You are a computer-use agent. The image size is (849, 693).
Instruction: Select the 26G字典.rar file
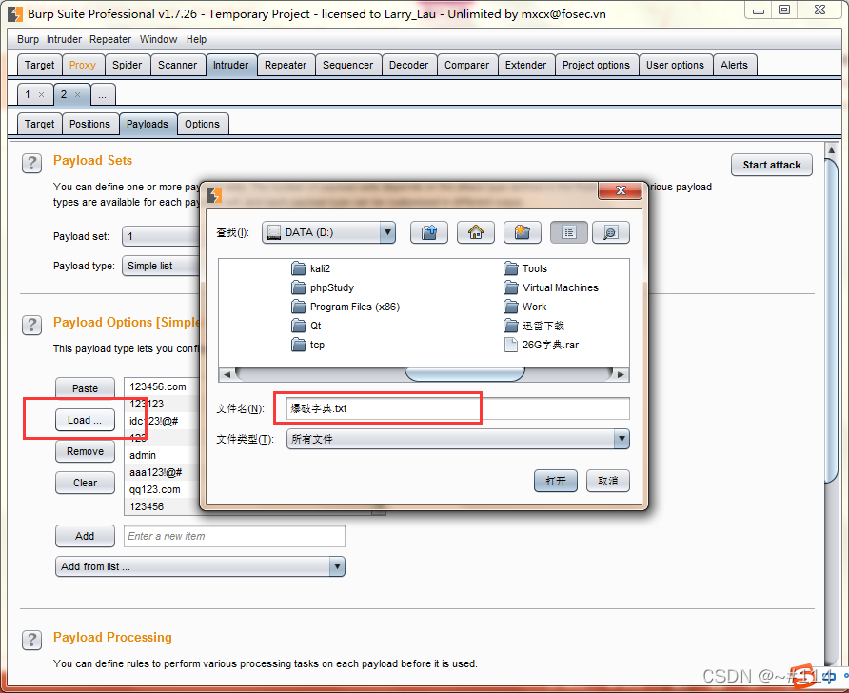pos(541,344)
